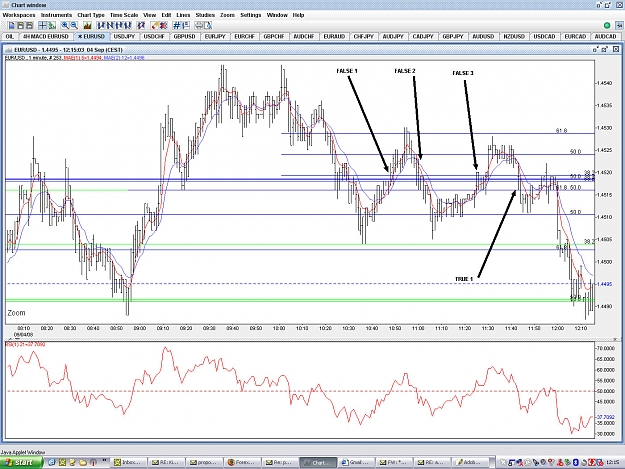The width and height of the screenshot is (625, 469).
Task: Open the Time Scale menu
Action: 124,15
